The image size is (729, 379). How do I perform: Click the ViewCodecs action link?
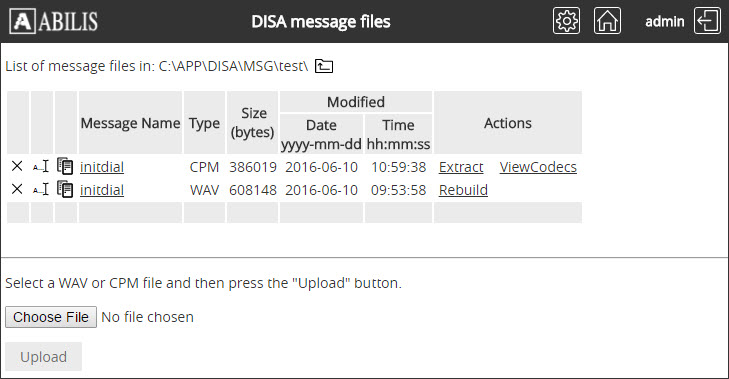point(538,167)
